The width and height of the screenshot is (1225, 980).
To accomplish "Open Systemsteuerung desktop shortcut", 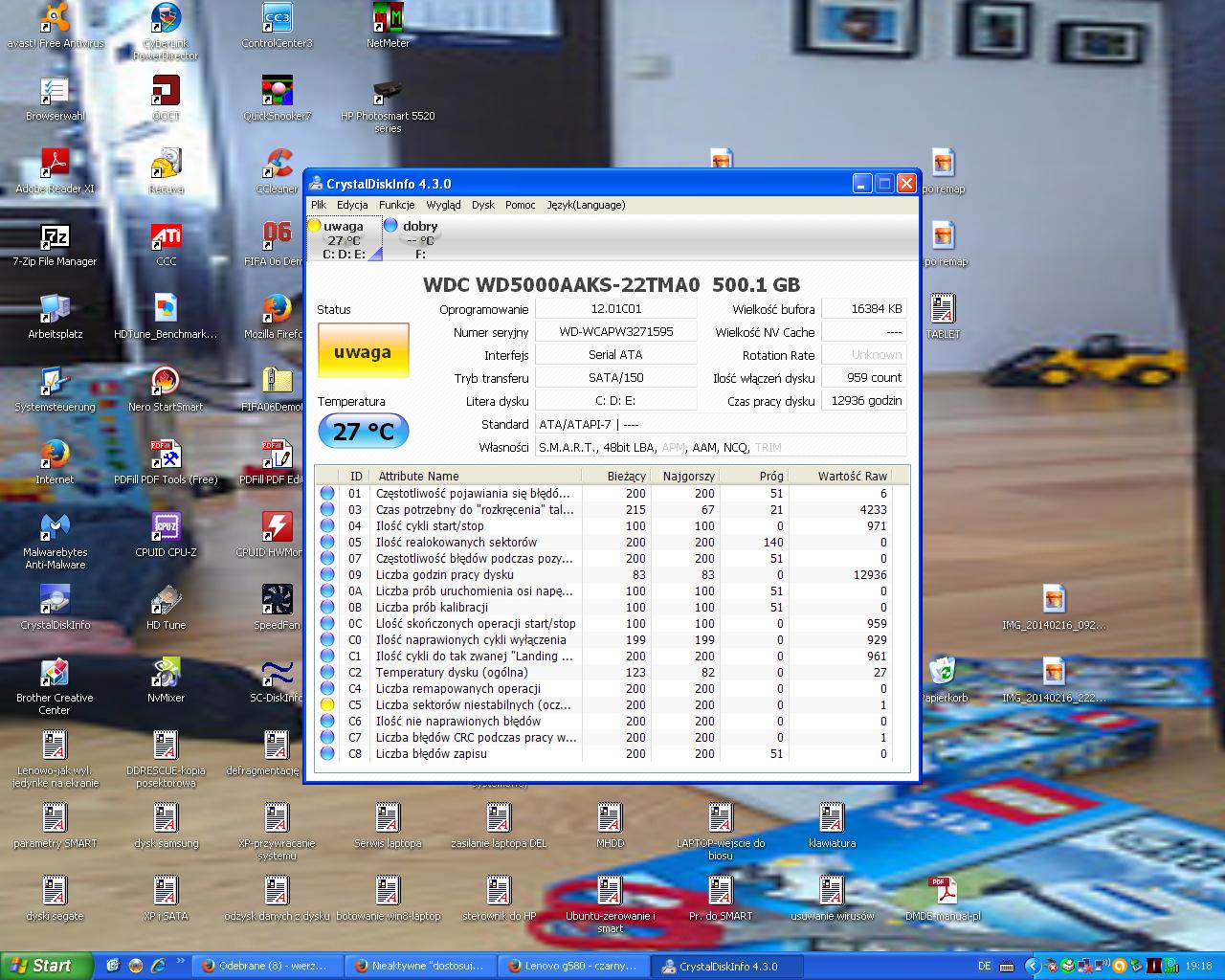I will click(56, 390).
